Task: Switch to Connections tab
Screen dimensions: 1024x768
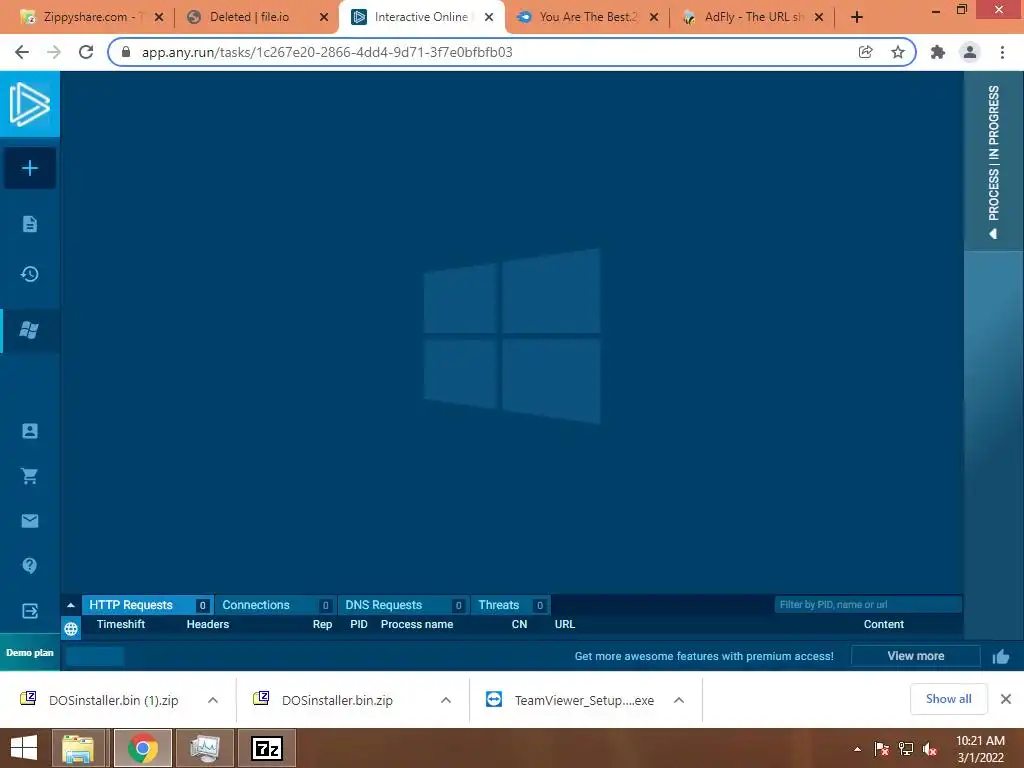Action: [276, 605]
